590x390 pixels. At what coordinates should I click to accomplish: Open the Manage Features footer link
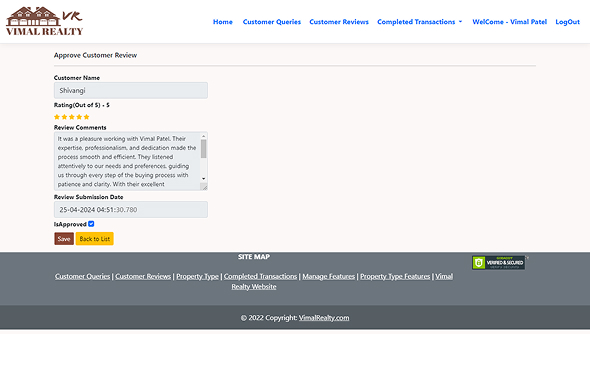(328, 276)
